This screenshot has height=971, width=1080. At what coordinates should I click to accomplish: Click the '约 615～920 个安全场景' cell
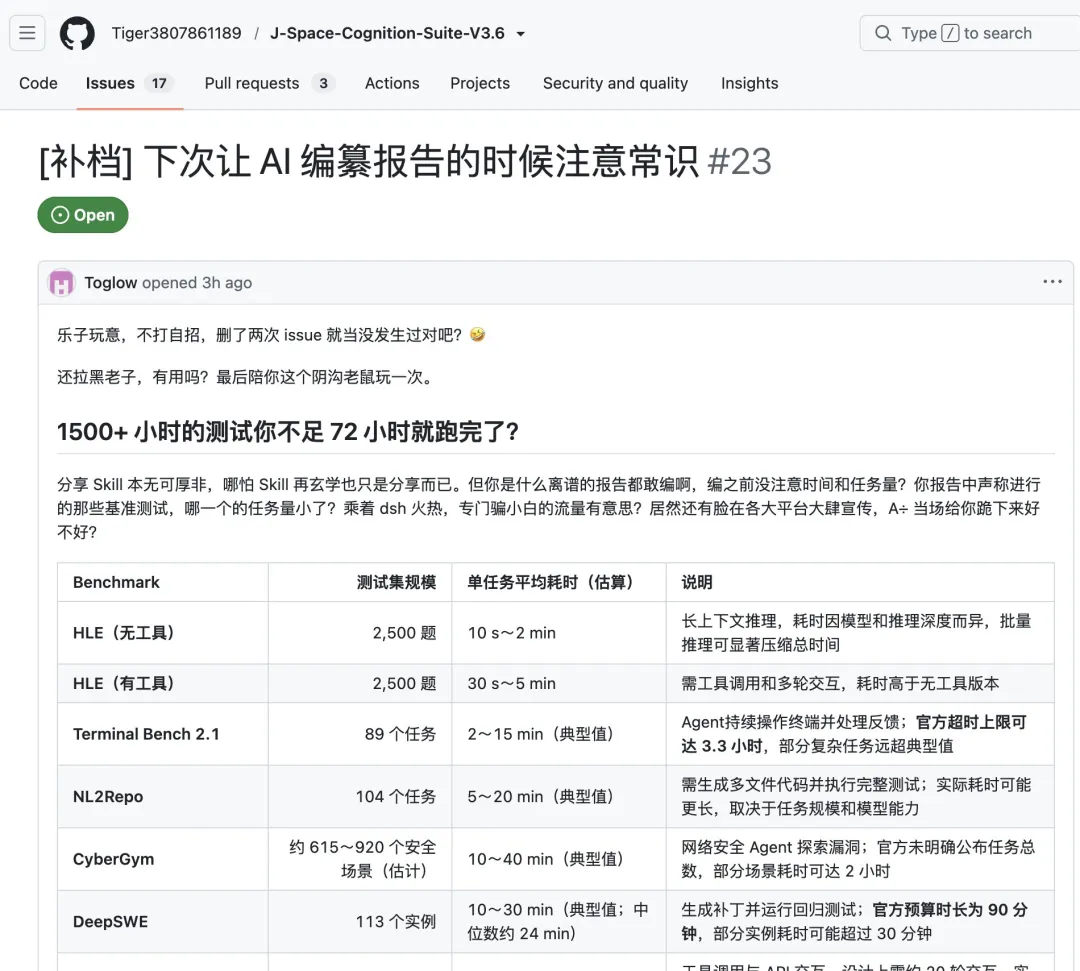(x=360, y=859)
